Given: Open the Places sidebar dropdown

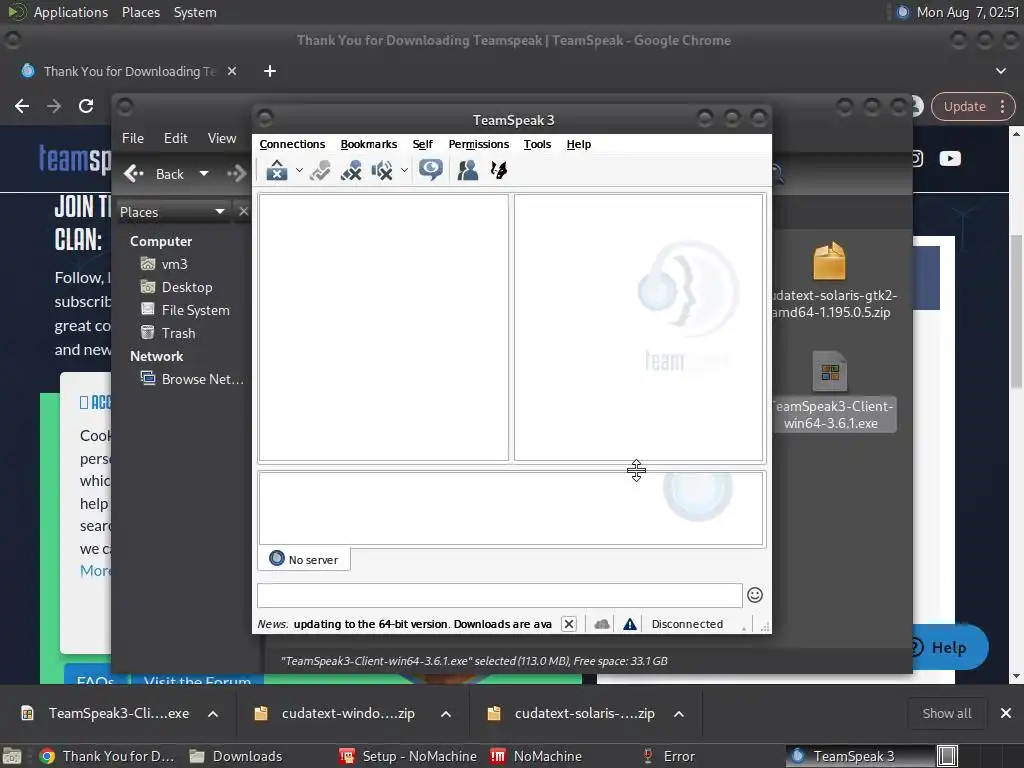Looking at the screenshot, I should tap(172, 212).
